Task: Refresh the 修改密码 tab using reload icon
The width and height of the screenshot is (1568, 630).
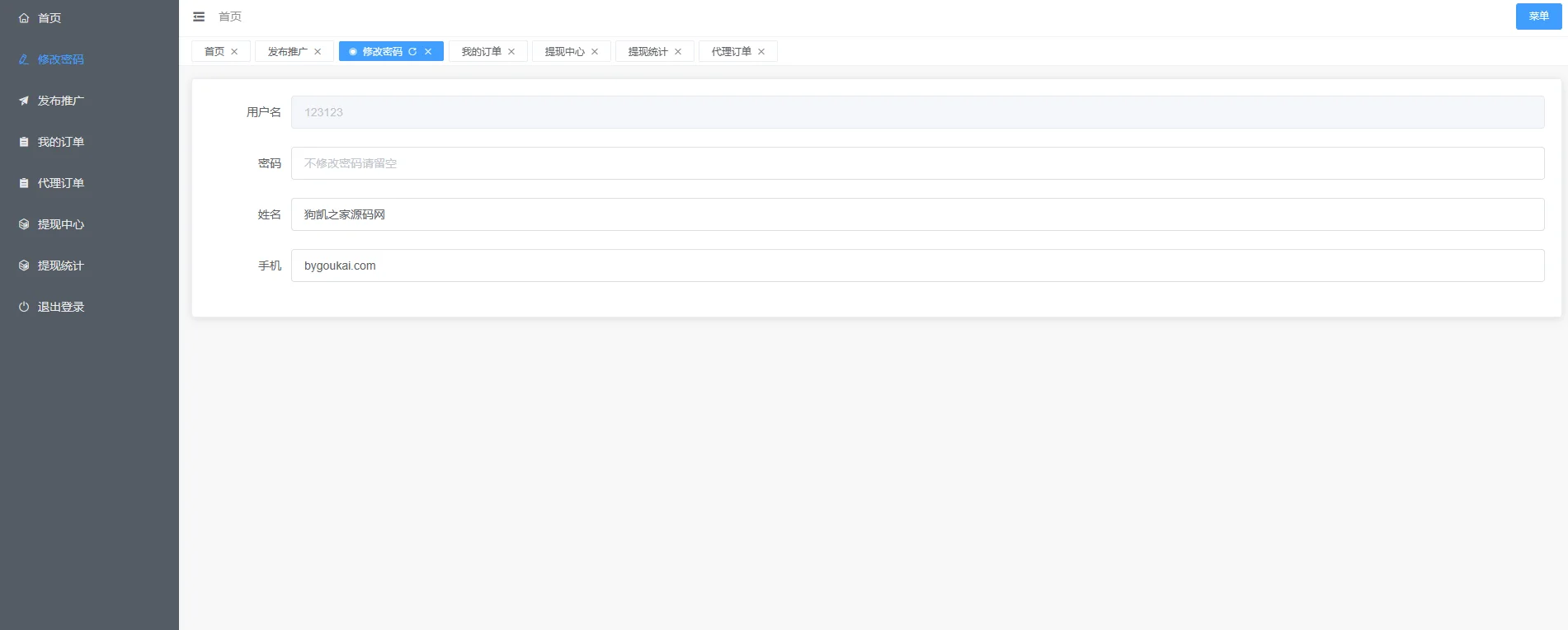Action: [x=412, y=51]
